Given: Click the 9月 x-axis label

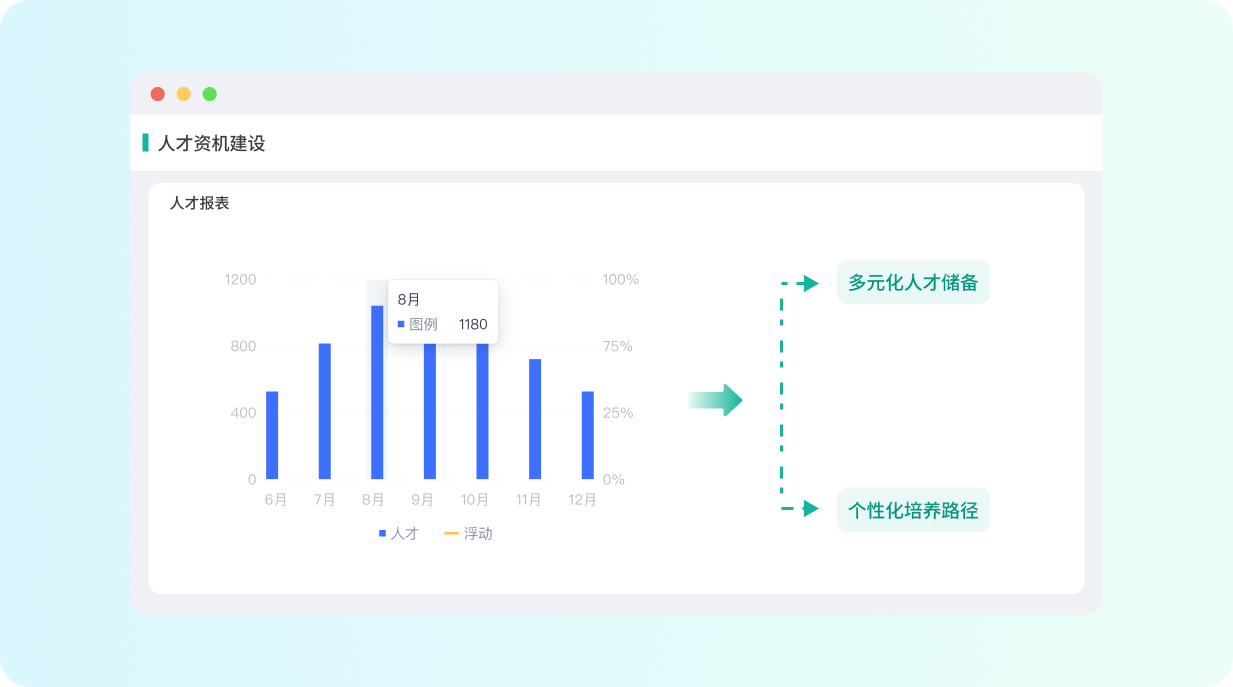Looking at the screenshot, I should point(423,500).
